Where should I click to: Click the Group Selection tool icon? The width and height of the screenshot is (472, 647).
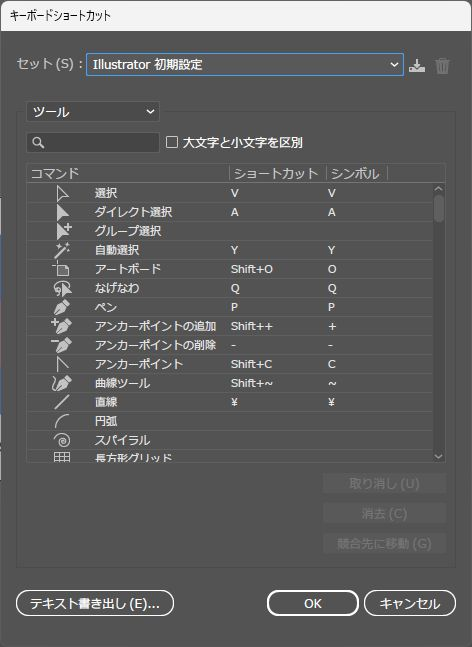[x=64, y=231]
